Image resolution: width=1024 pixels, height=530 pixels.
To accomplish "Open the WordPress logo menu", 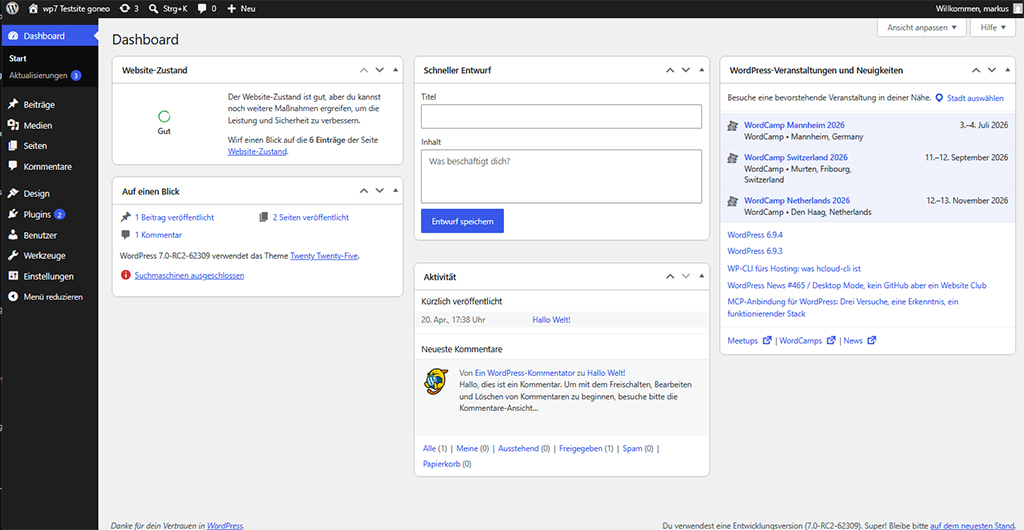I will (13, 8).
